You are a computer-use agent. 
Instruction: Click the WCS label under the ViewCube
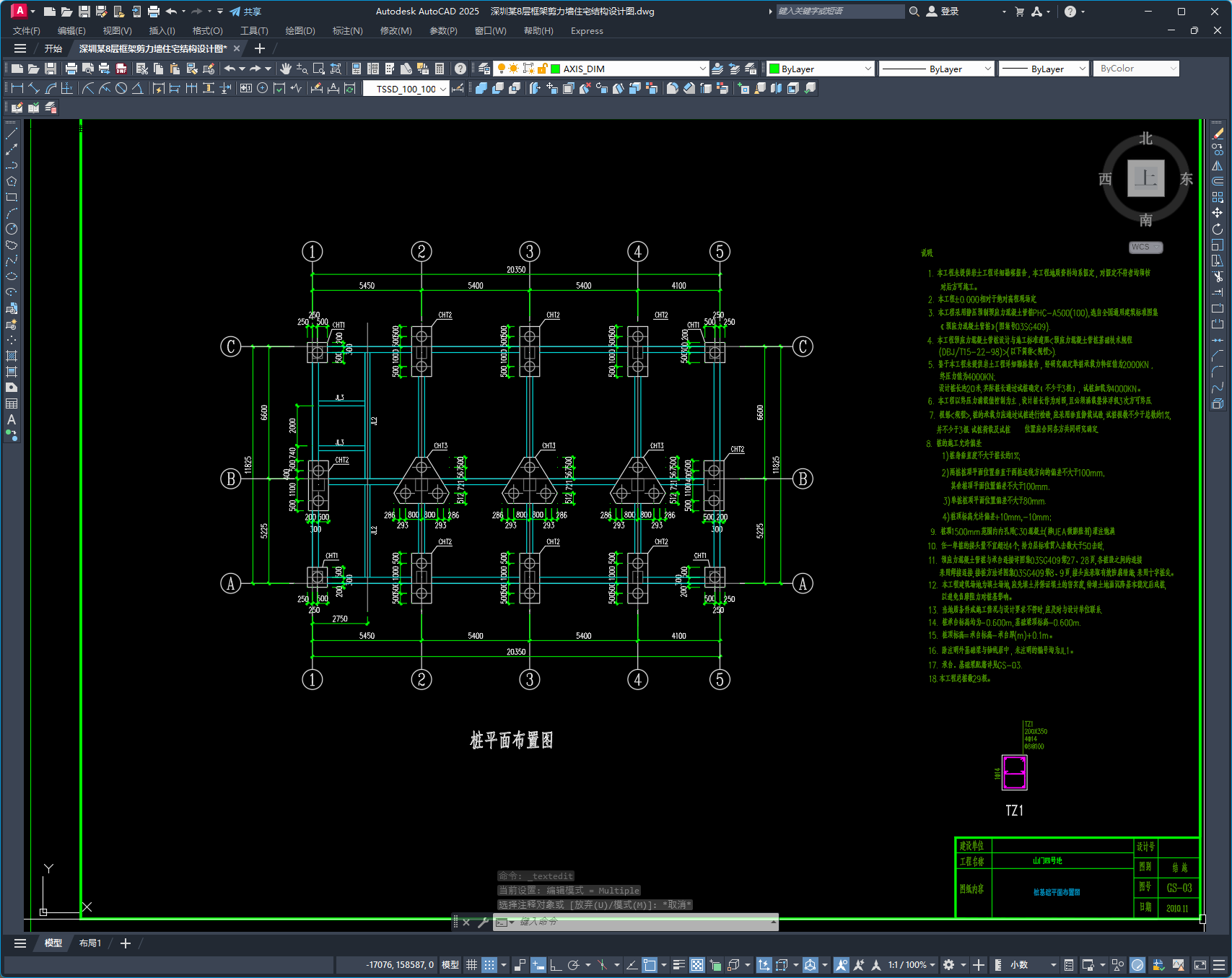tap(1145, 247)
